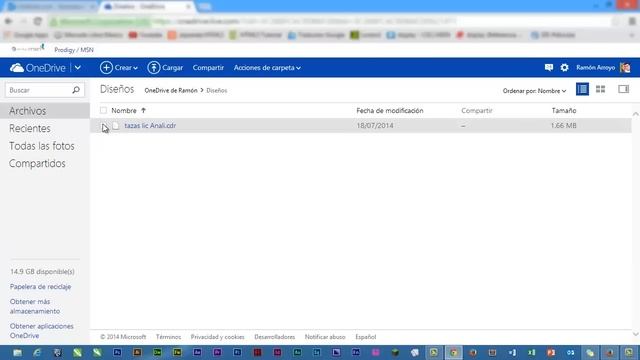This screenshot has width=640, height=360.
Task: Click the Chrome icon in the taskbar
Action: point(453,353)
